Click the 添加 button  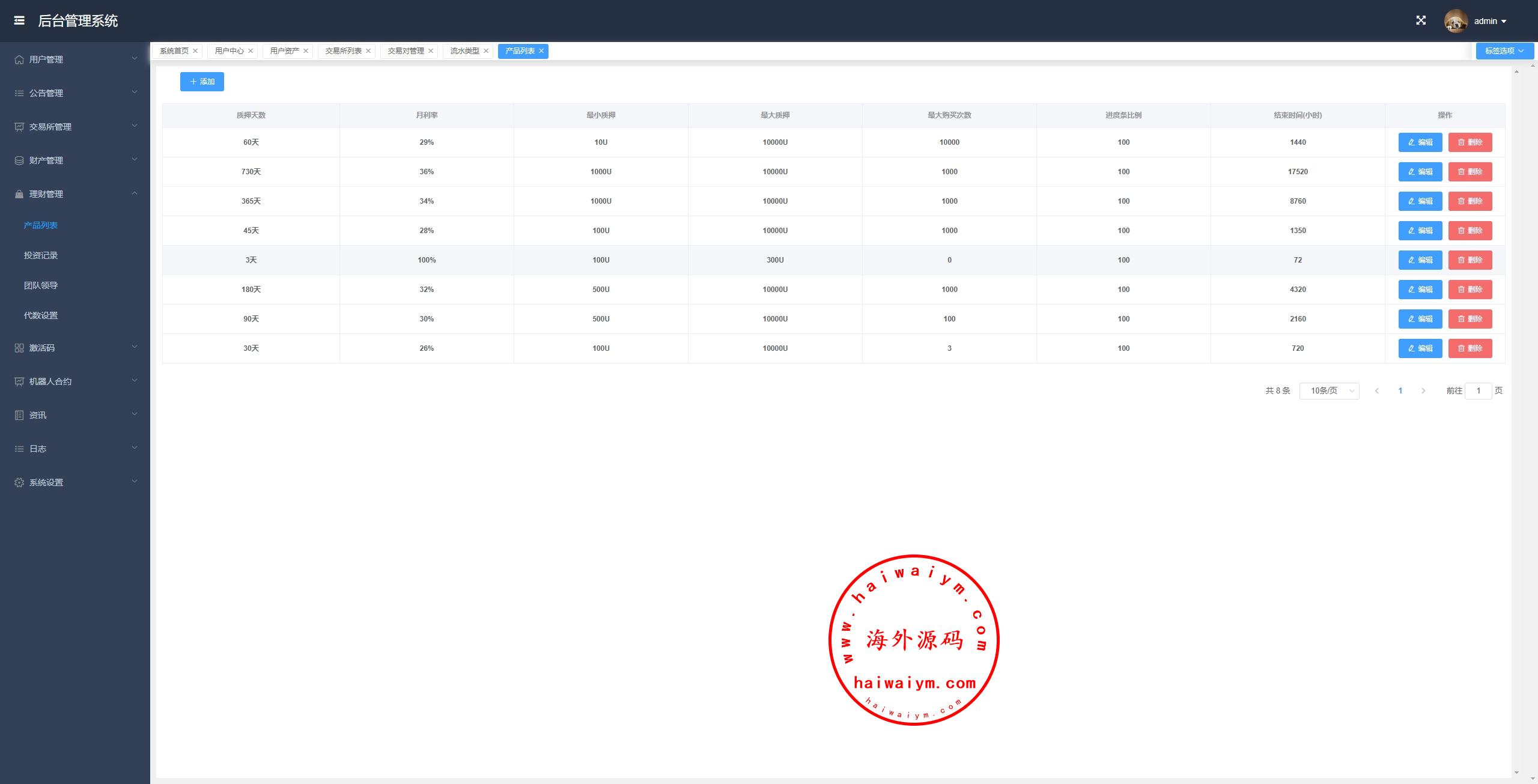point(202,82)
